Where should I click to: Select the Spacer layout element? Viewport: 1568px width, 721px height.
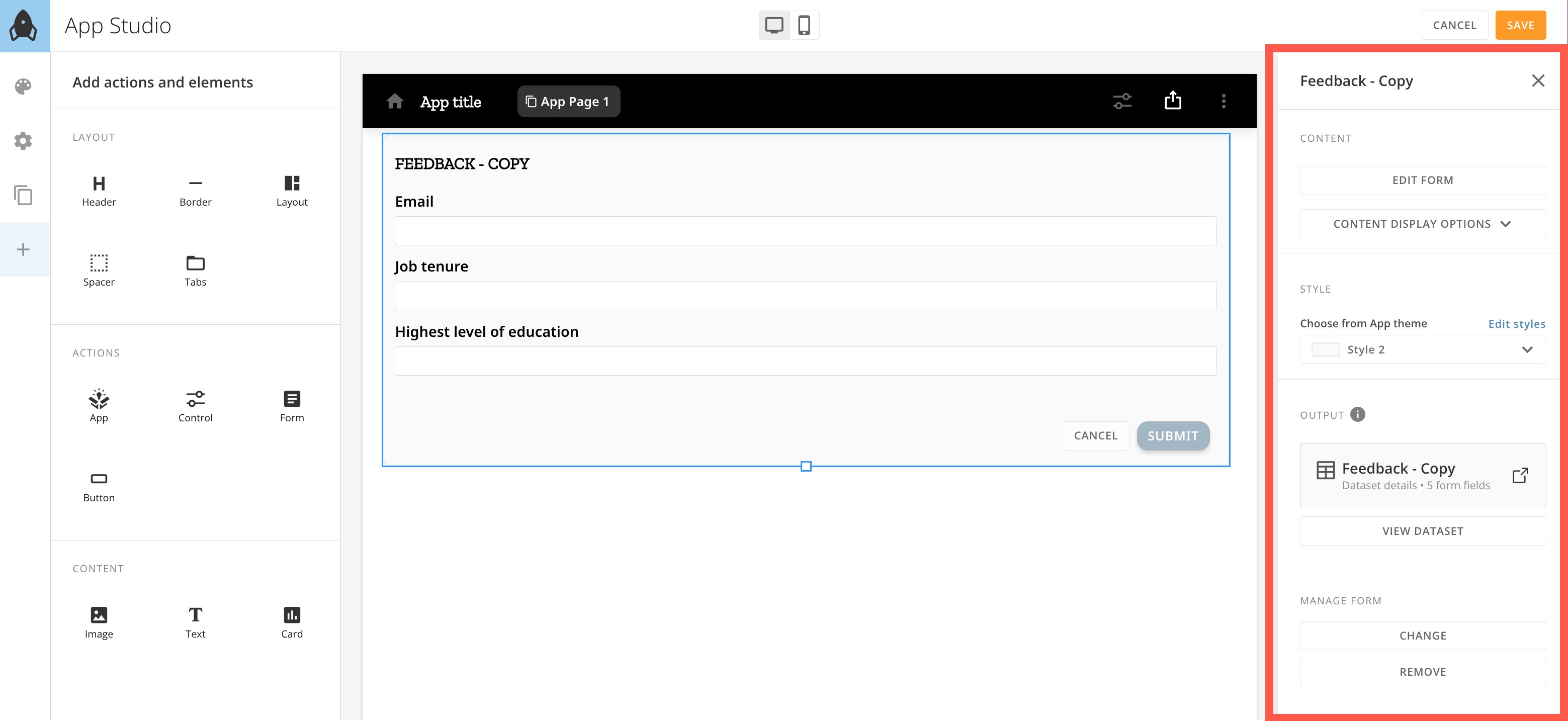99,271
